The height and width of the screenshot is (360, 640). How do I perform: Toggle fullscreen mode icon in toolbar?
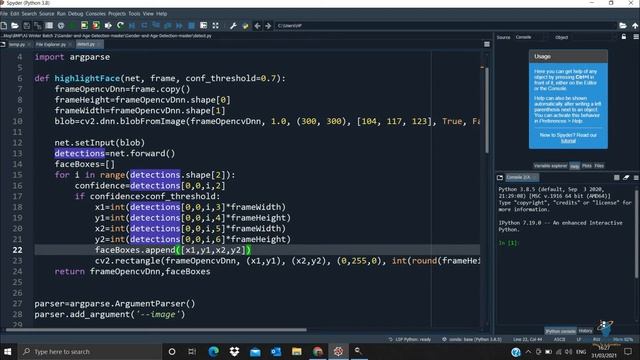[x=215, y=25]
